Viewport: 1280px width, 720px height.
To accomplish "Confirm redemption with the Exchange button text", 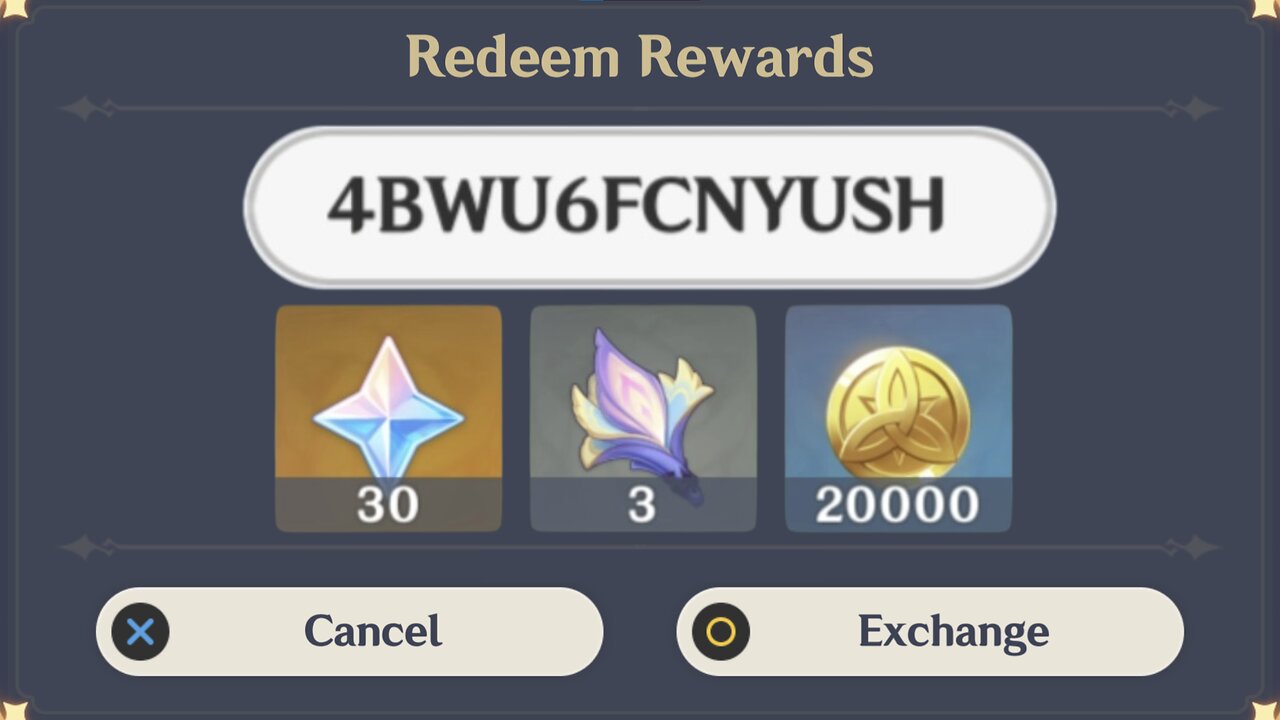I will 953,631.
